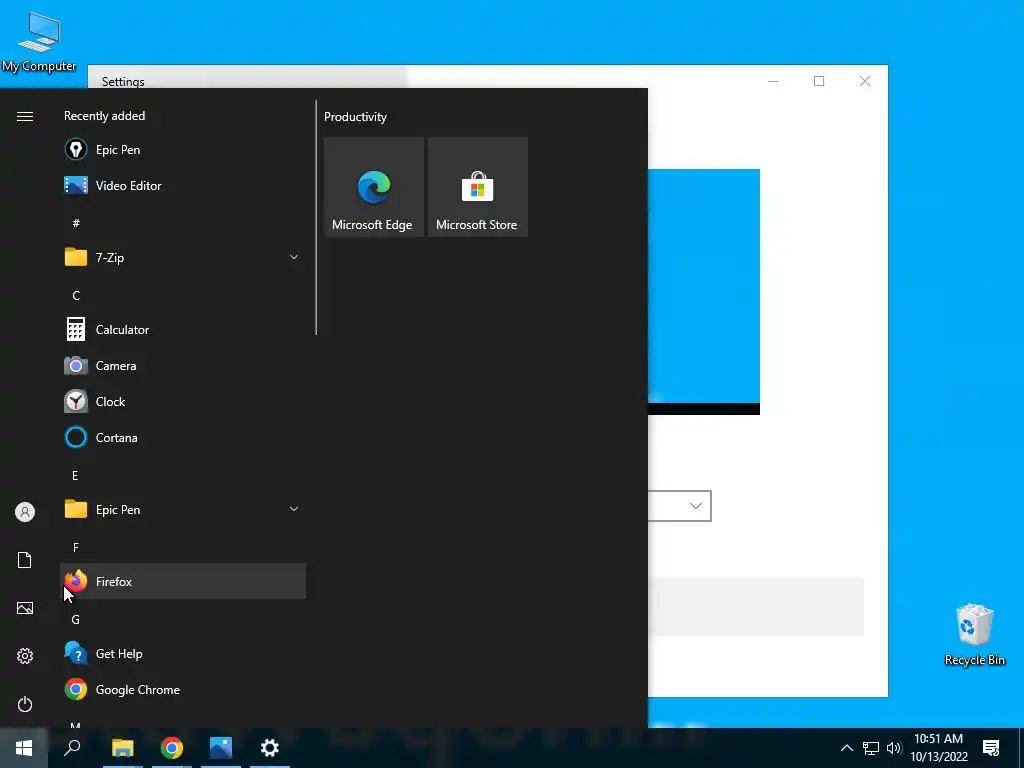The image size is (1024, 768).
Task: Open the Microsoft Store tile
Action: pyautogui.click(x=477, y=187)
